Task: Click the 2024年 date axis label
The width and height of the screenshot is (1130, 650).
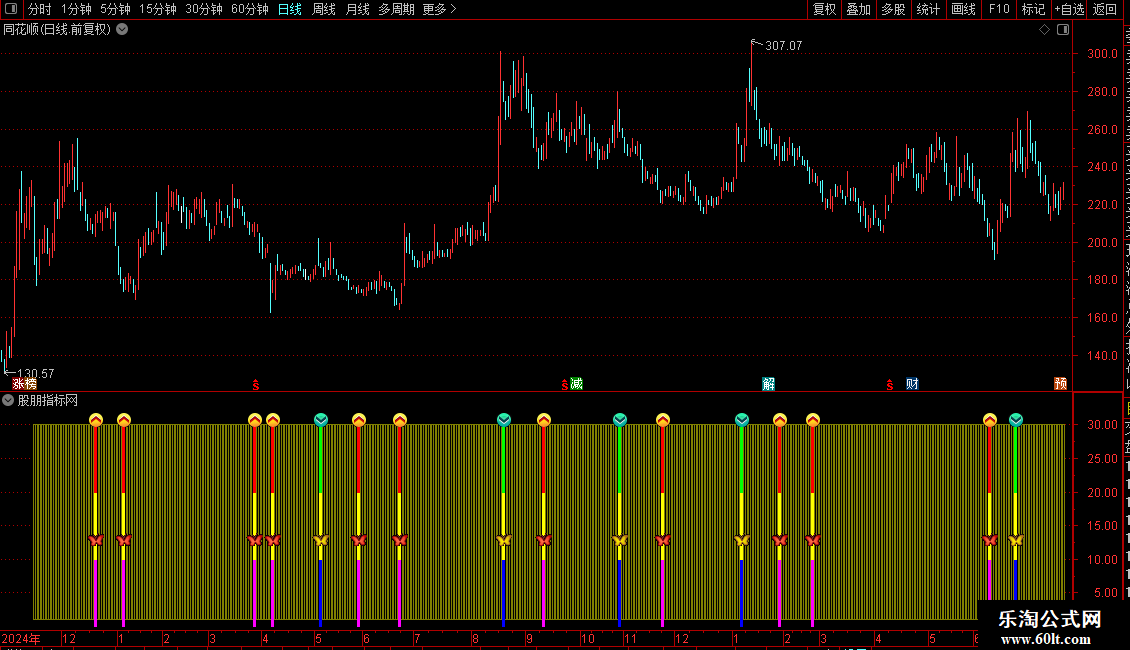Action: tap(21, 638)
